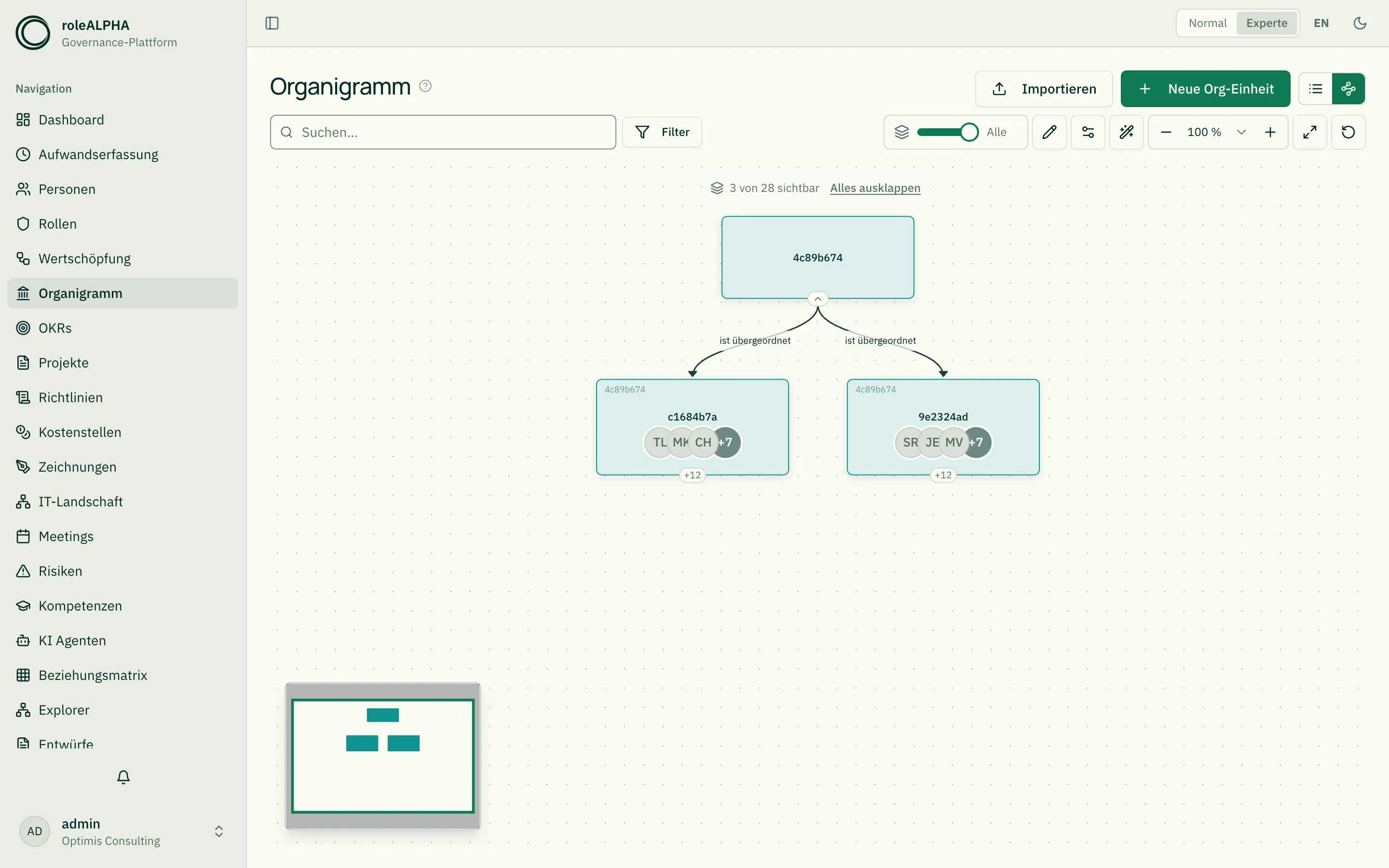The width and height of the screenshot is (1389, 868).
Task: Reset the view with refresh icon
Action: click(1348, 132)
